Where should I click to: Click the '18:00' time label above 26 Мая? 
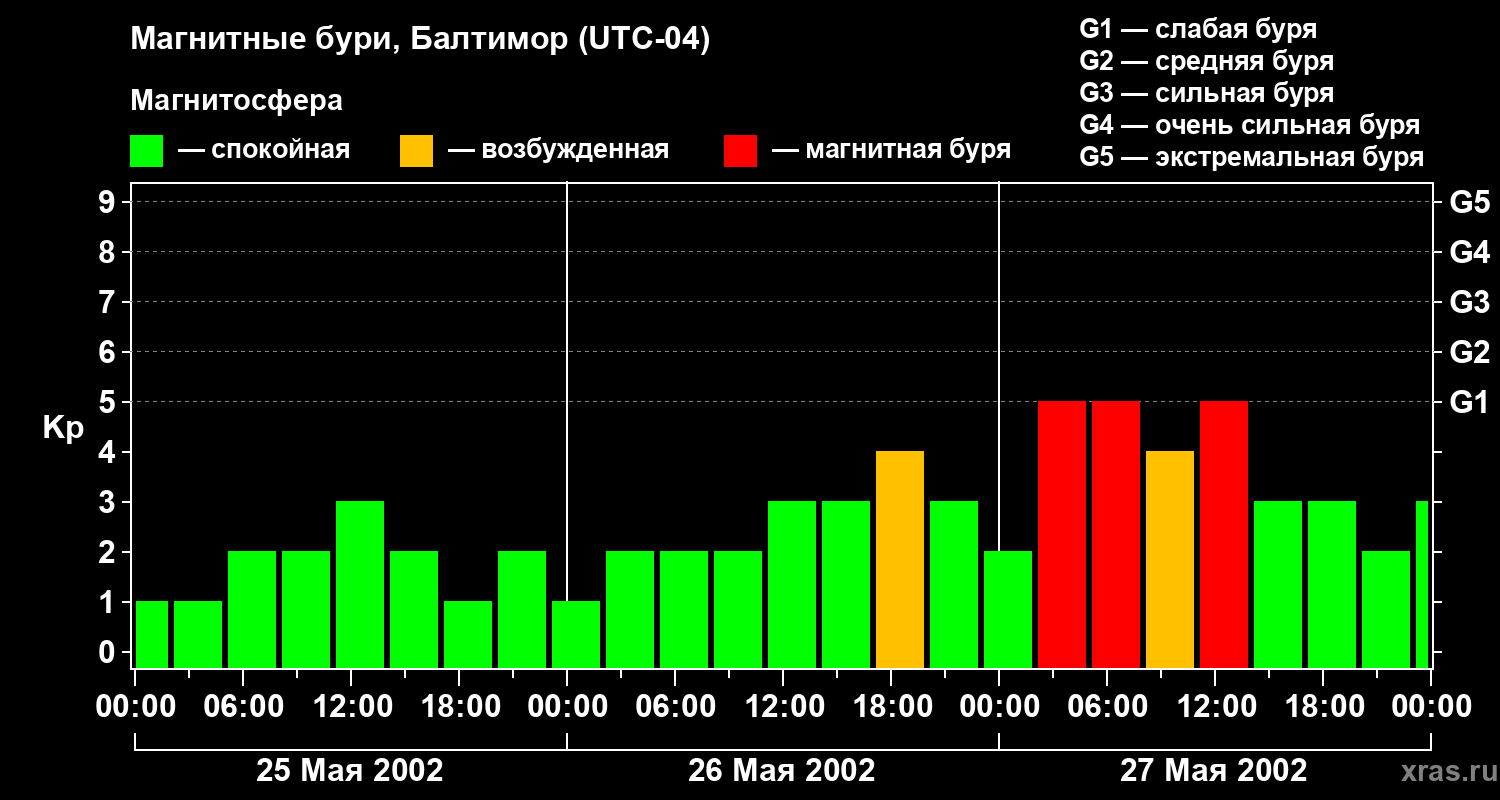point(891,706)
